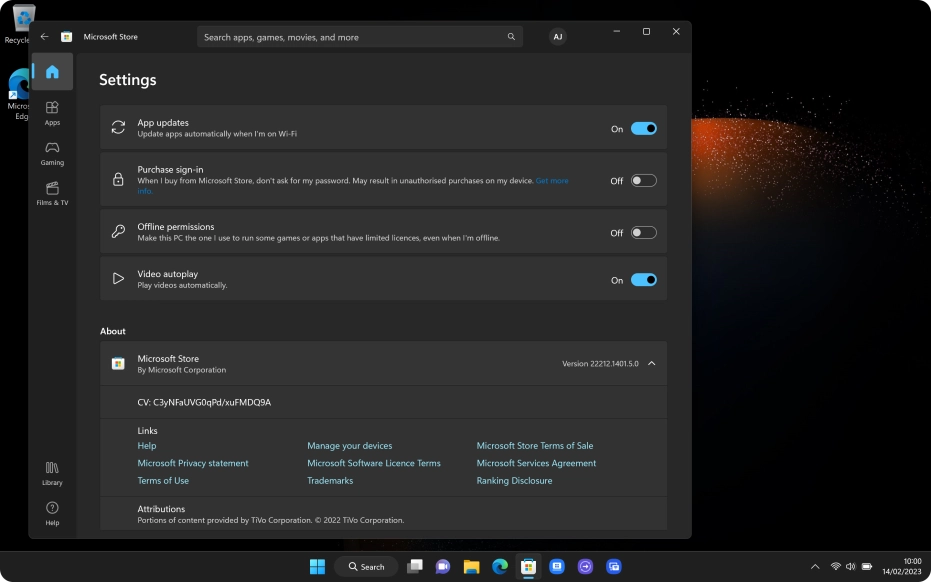Open Manage your devices link
The image size is (931, 582).
pyautogui.click(x=349, y=446)
